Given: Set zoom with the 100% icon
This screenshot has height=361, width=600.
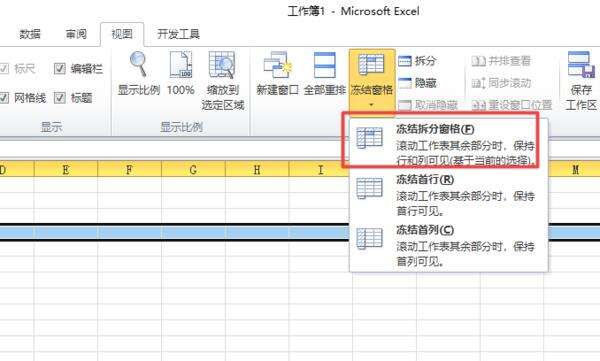Looking at the screenshot, I should coord(181,64).
